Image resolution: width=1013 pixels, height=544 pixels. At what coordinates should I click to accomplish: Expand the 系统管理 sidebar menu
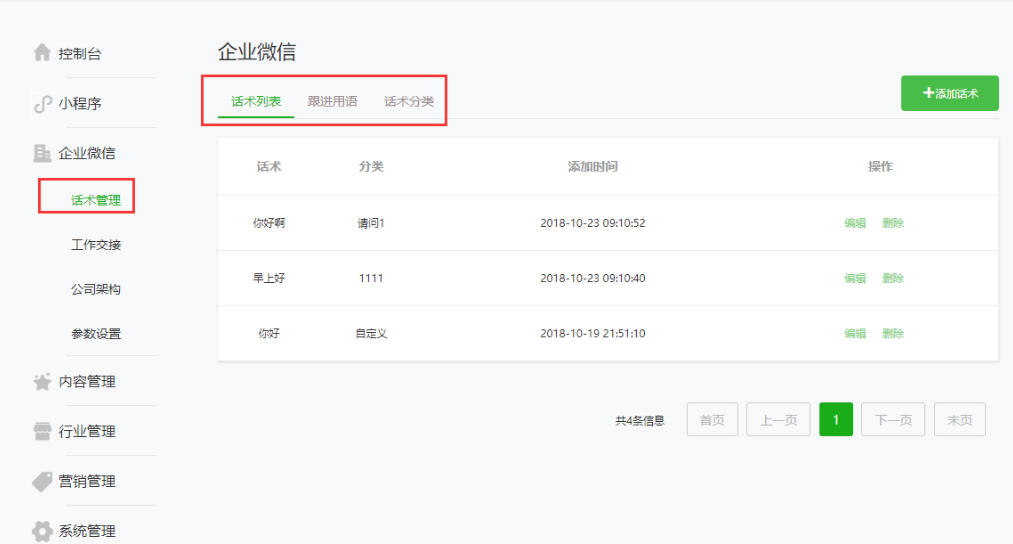click(x=87, y=531)
